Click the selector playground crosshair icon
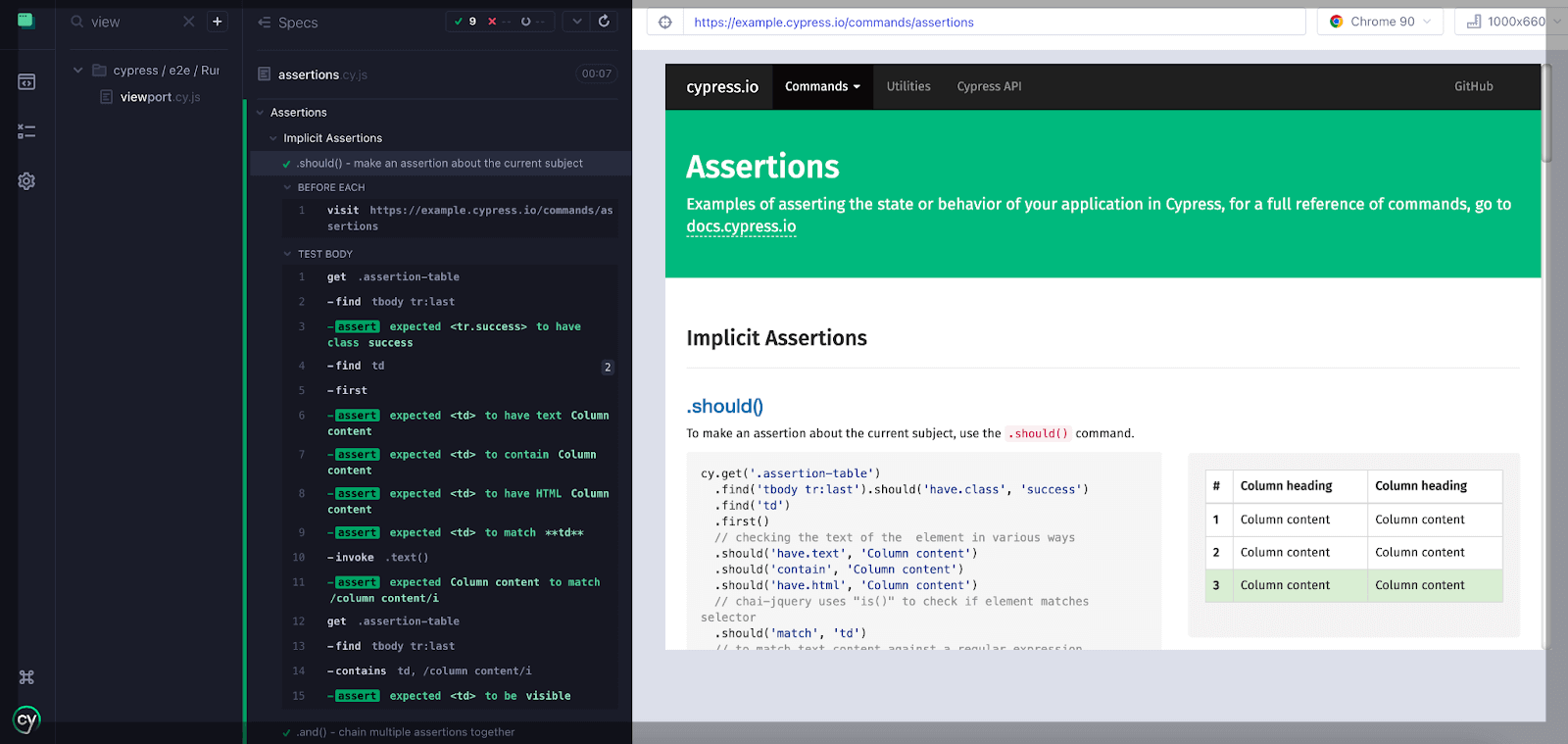The width and height of the screenshot is (1568, 744). (x=665, y=23)
